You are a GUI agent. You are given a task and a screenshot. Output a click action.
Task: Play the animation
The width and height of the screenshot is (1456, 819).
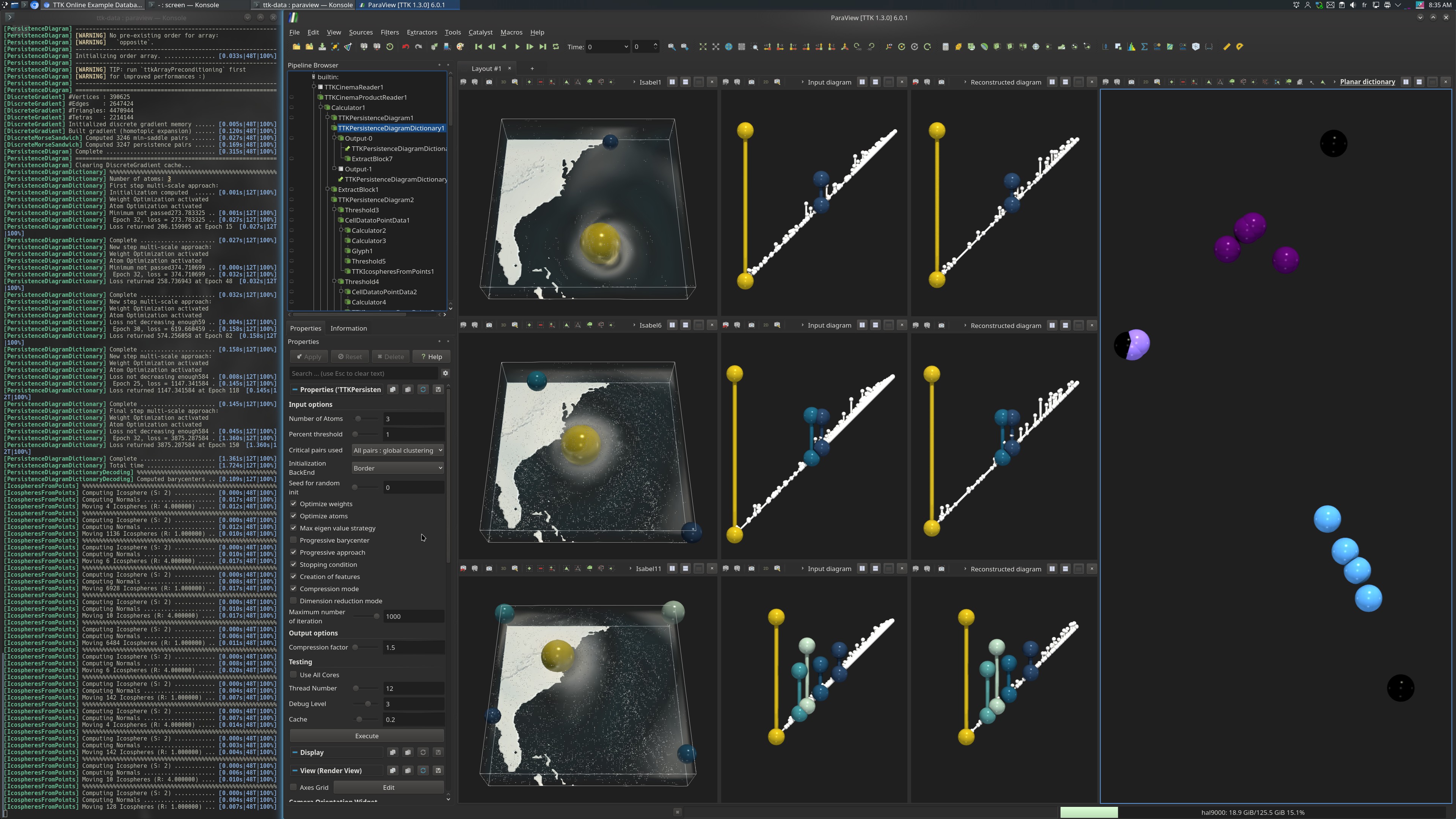[516, 47]
